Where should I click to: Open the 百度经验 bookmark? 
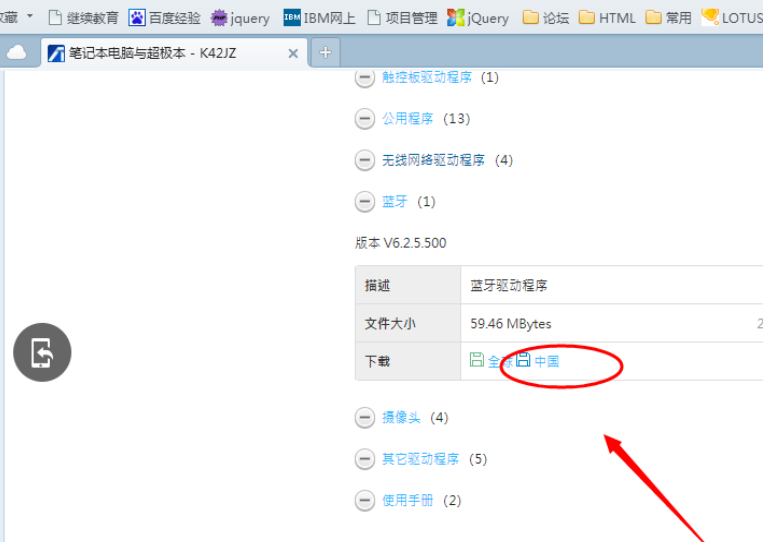(x=165, y=17)
